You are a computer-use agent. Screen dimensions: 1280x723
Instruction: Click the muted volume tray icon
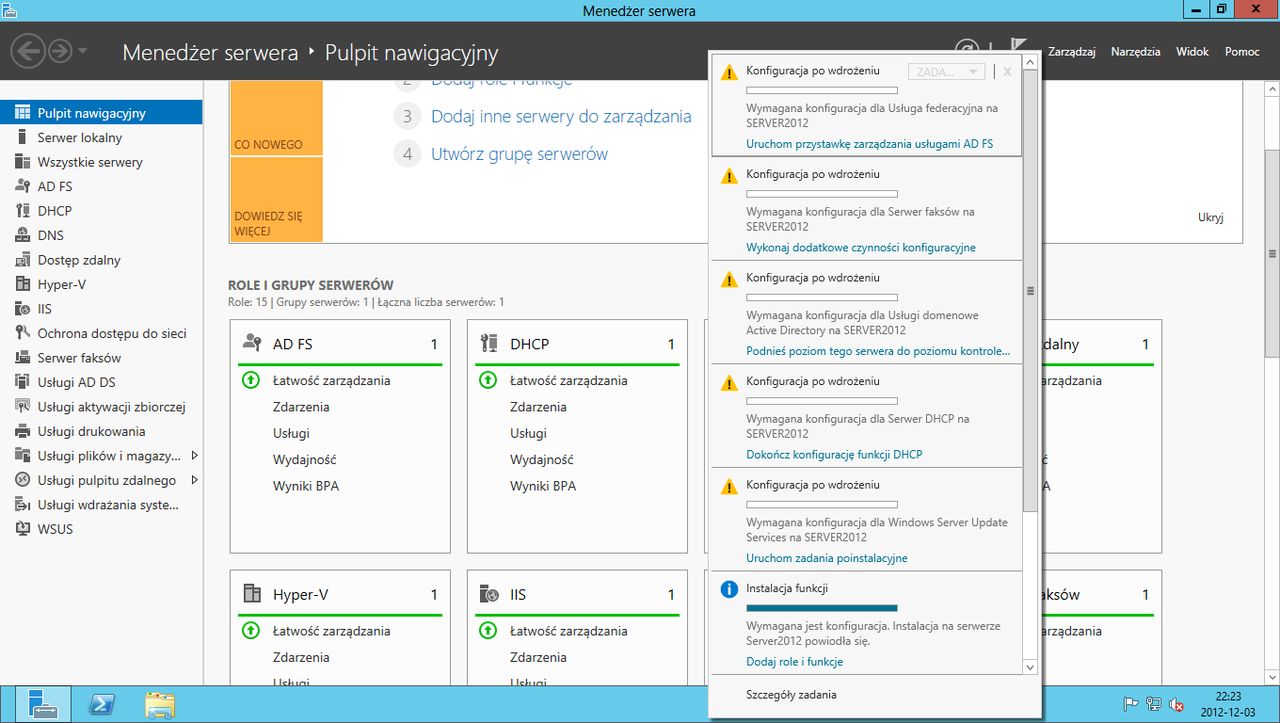click(x=1178, y=704)
